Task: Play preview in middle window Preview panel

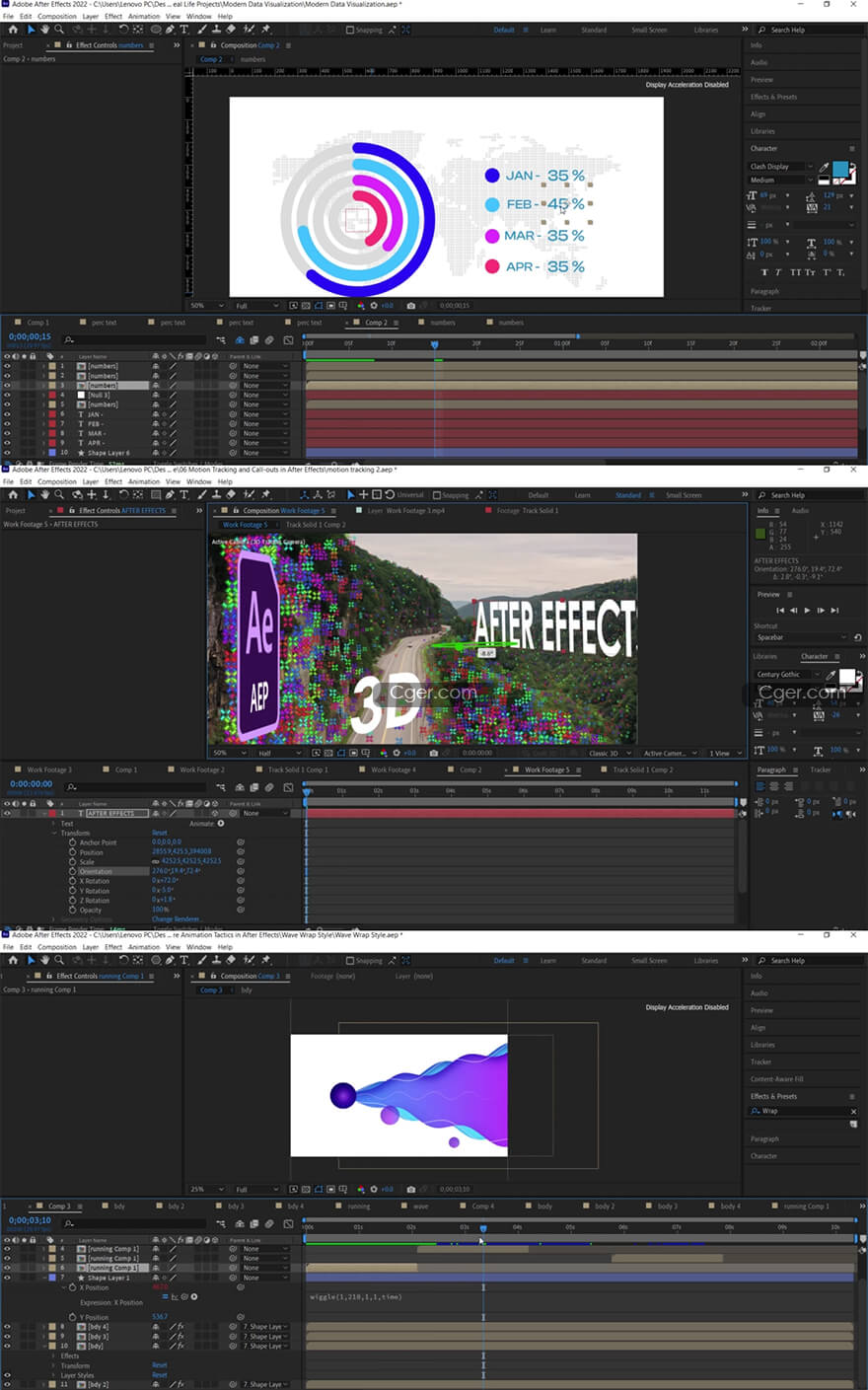Action: coord(807,611)
